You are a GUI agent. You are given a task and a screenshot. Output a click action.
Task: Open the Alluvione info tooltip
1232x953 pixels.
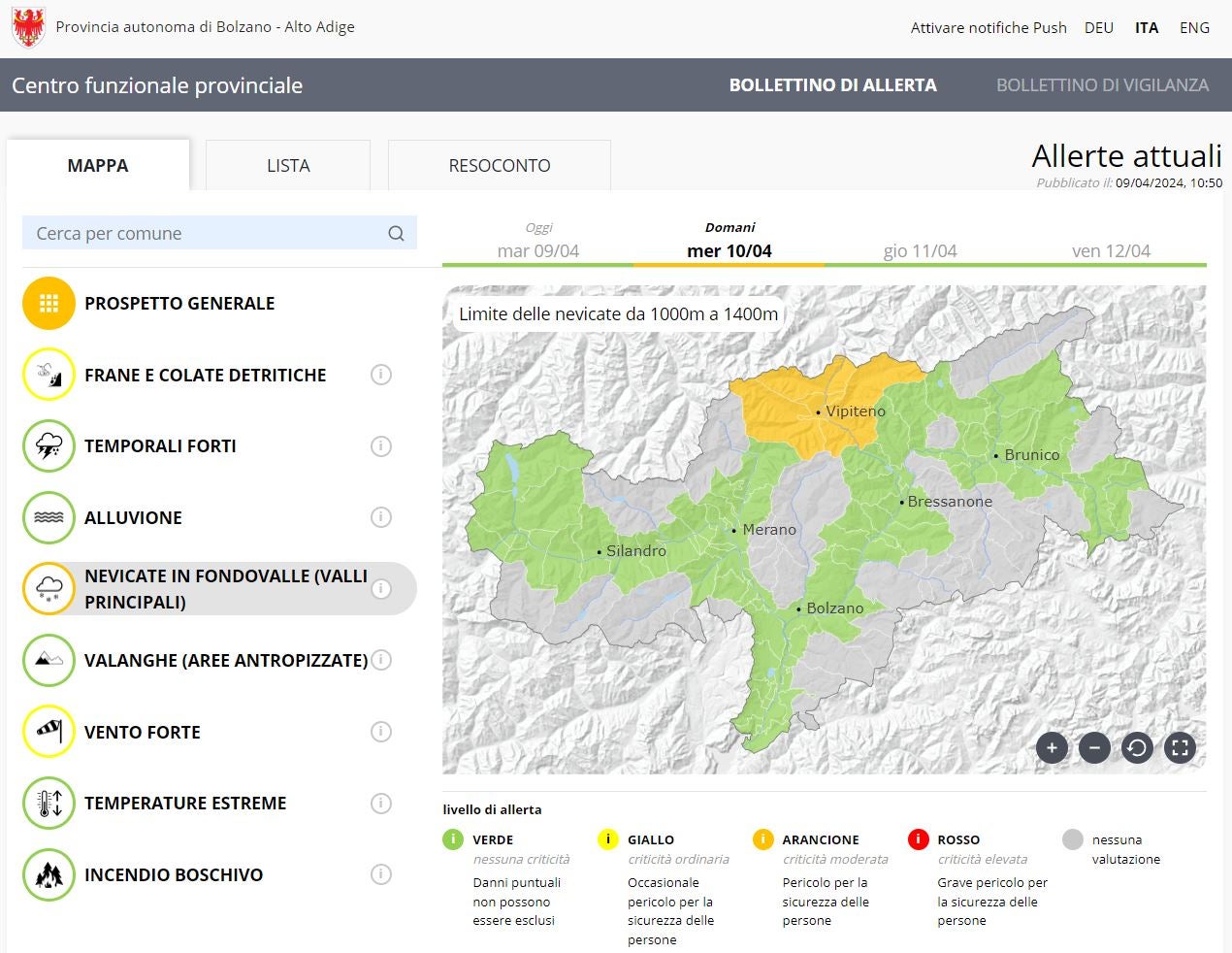[381, 517]
